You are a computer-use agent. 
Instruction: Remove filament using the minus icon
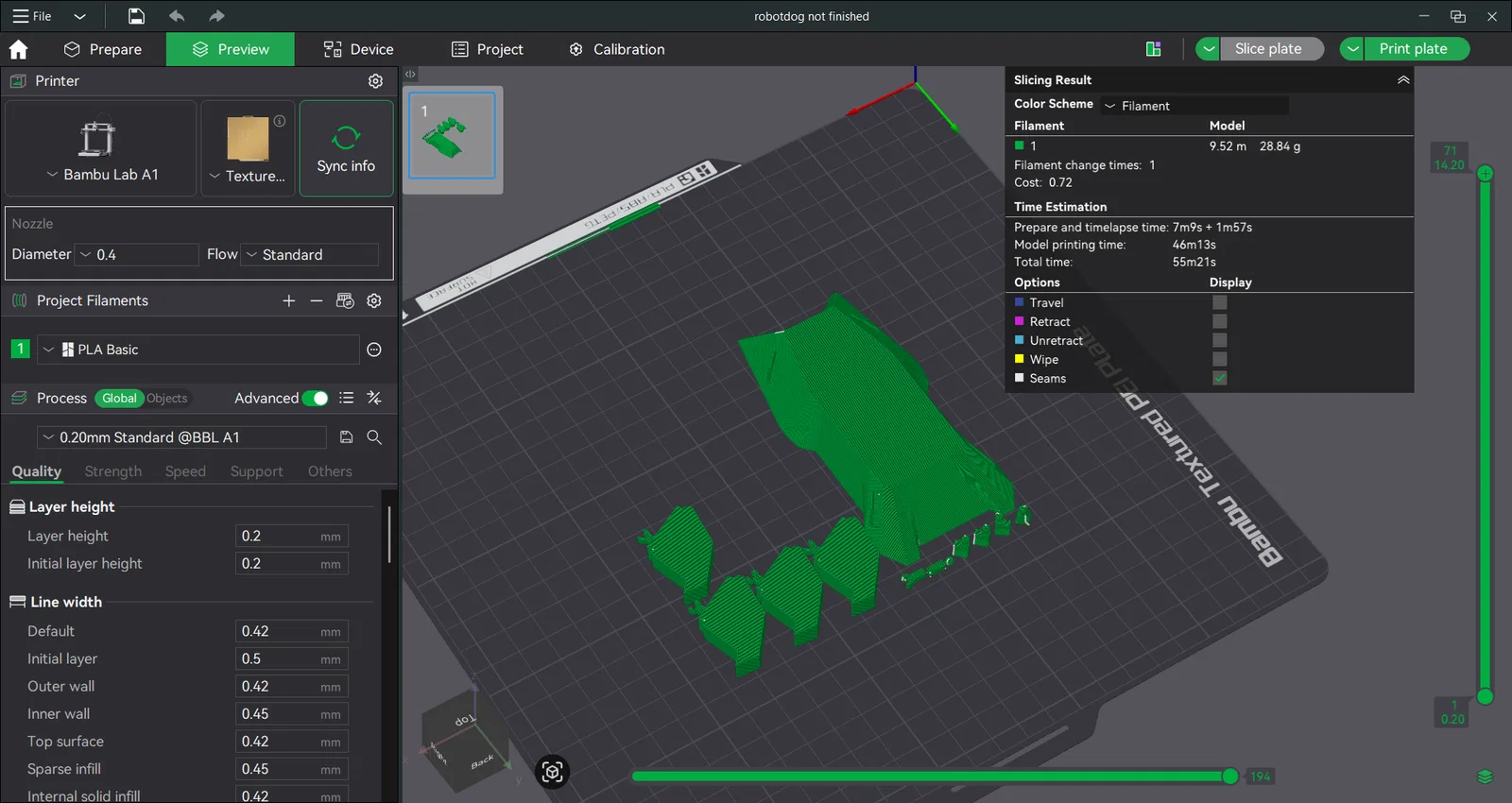317,300
